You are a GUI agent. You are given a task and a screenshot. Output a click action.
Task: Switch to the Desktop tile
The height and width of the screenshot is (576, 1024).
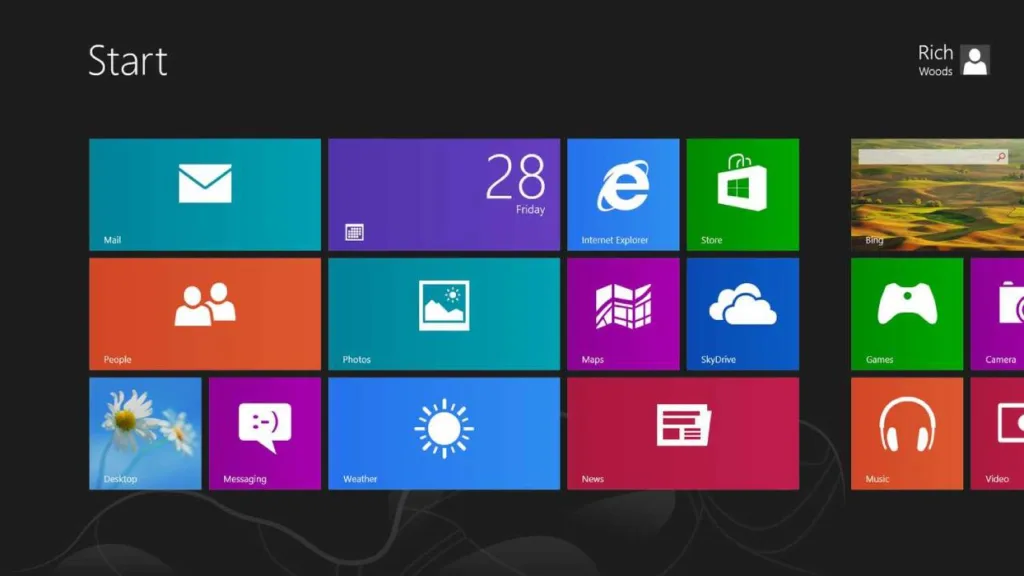tap(145, 433)
